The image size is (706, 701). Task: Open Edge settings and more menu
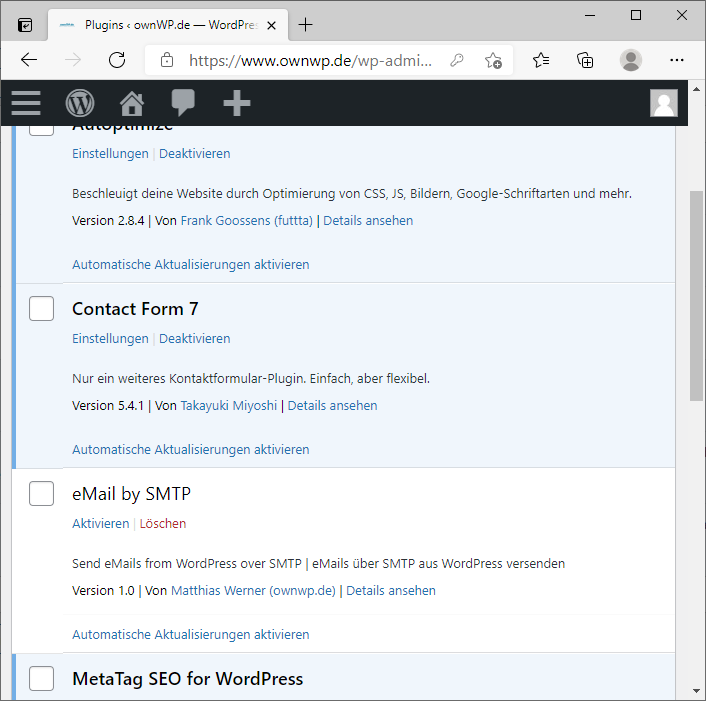[677, 60]
